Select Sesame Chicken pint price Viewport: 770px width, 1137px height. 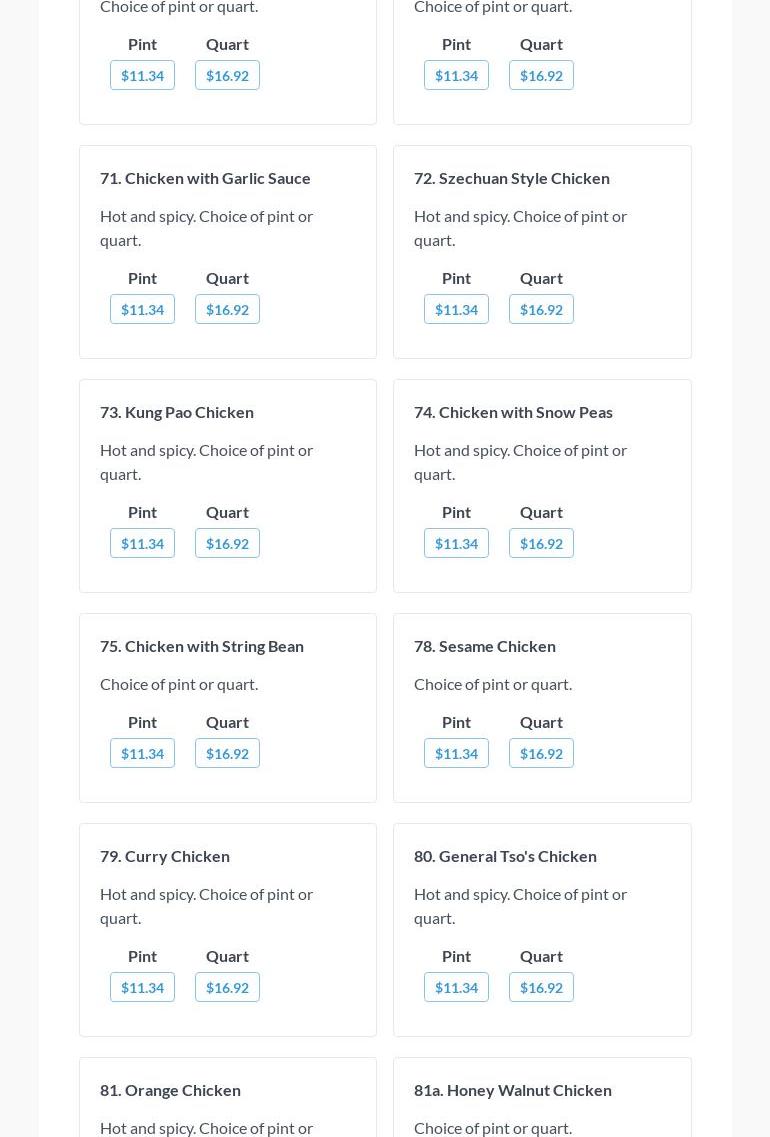[x=456, y=753]
